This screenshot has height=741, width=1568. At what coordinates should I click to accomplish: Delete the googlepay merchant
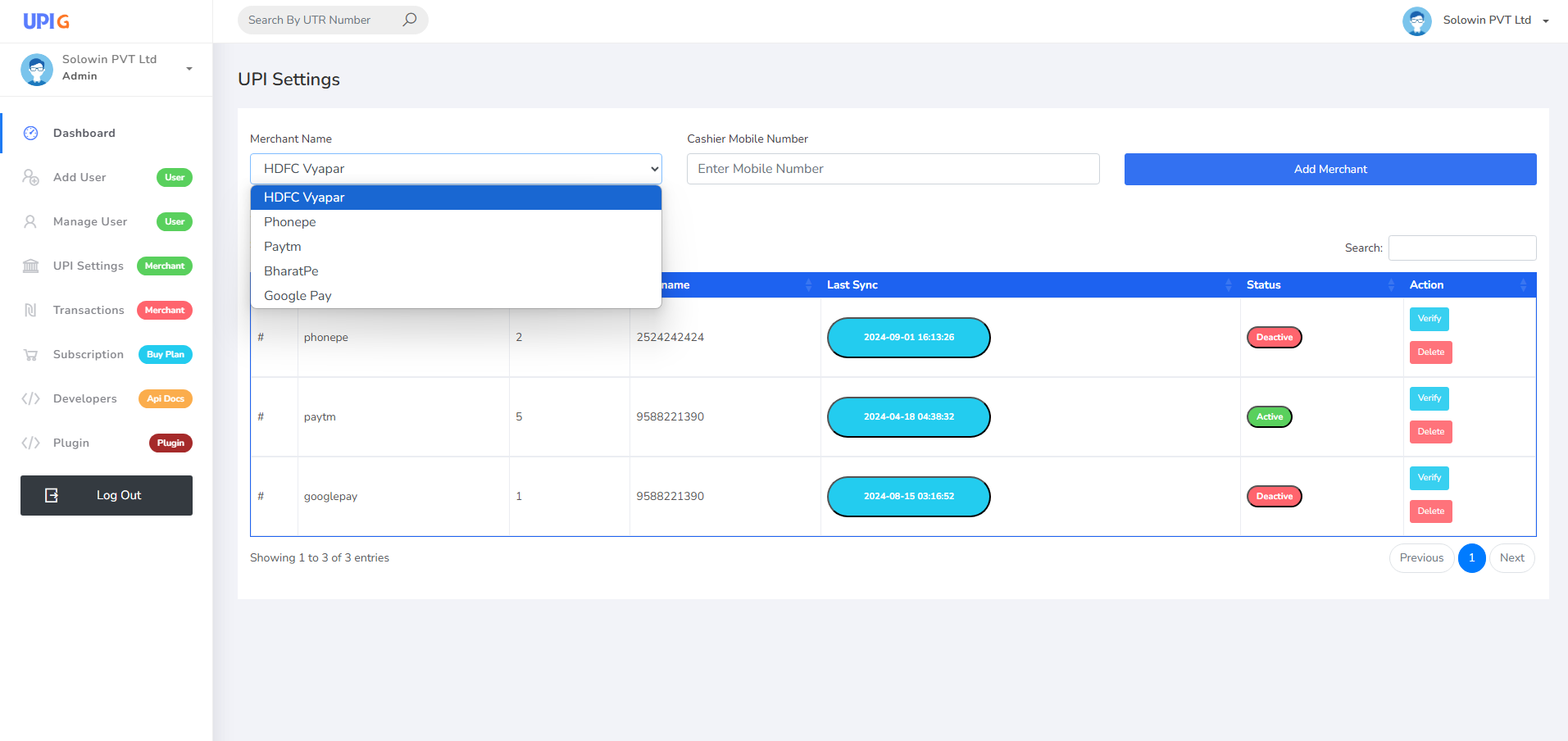click(1431, 511)
